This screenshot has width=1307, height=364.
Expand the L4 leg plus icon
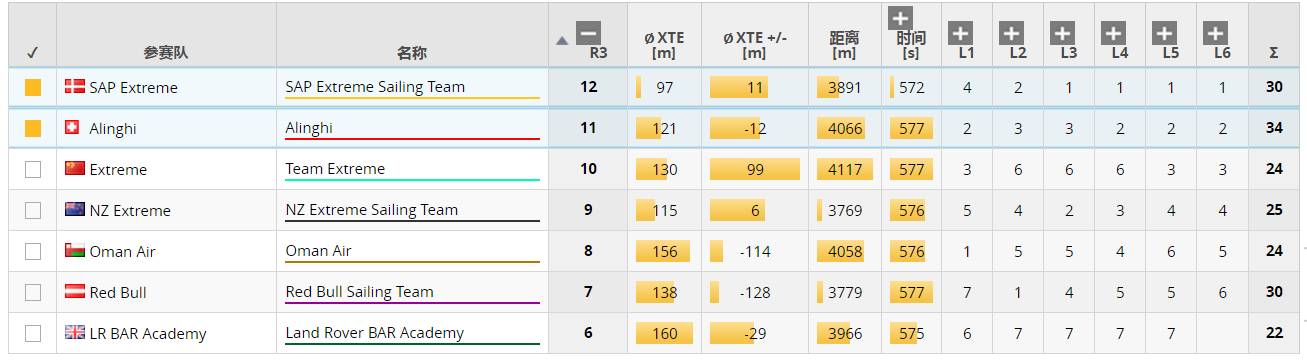[x=1113, y=33]
